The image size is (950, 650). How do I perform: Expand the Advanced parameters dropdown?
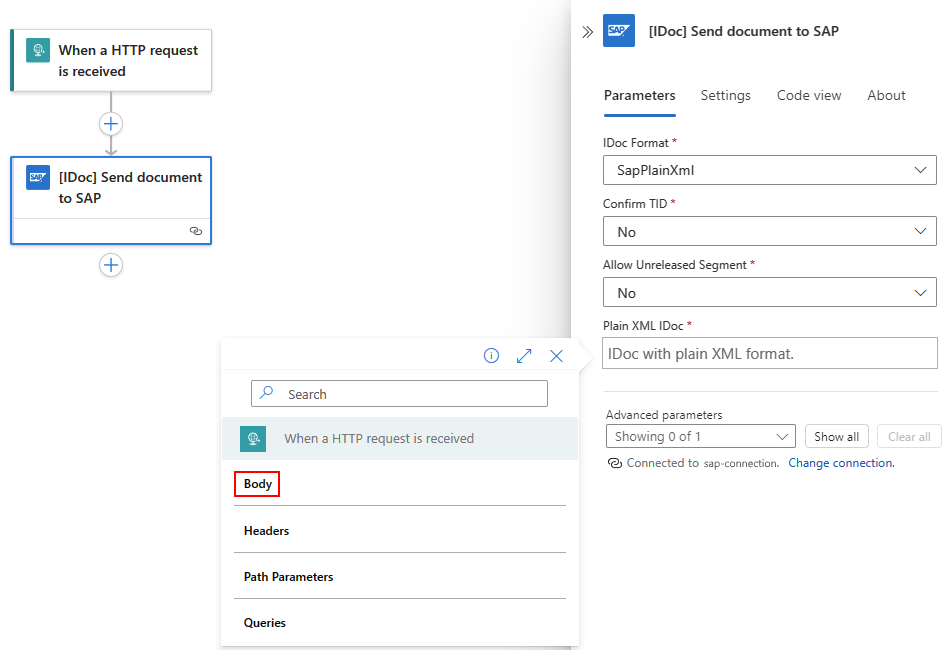tap(700, 436)
